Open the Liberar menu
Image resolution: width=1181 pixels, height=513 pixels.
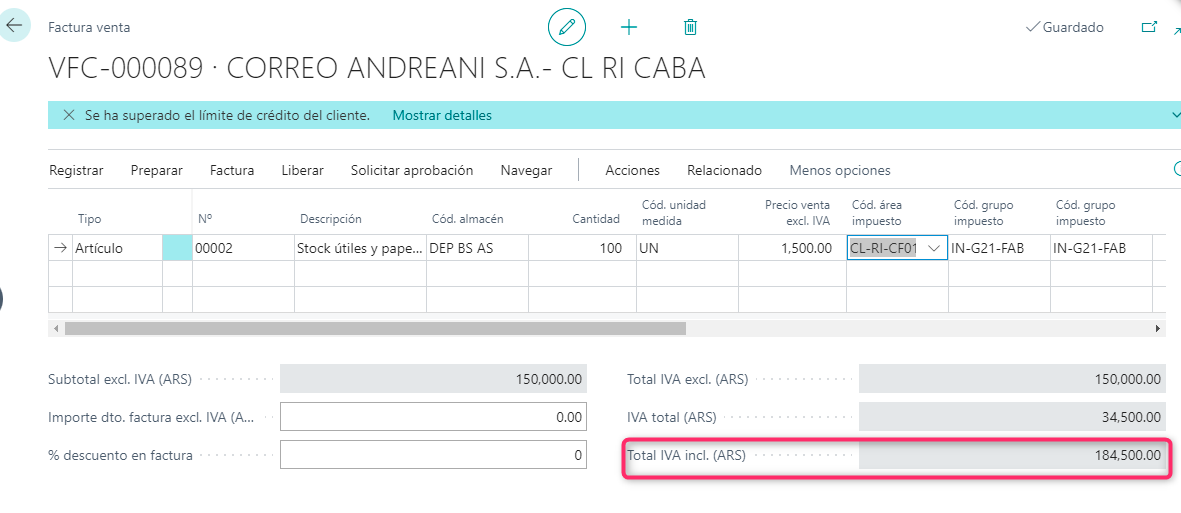[x=303, y=170]
